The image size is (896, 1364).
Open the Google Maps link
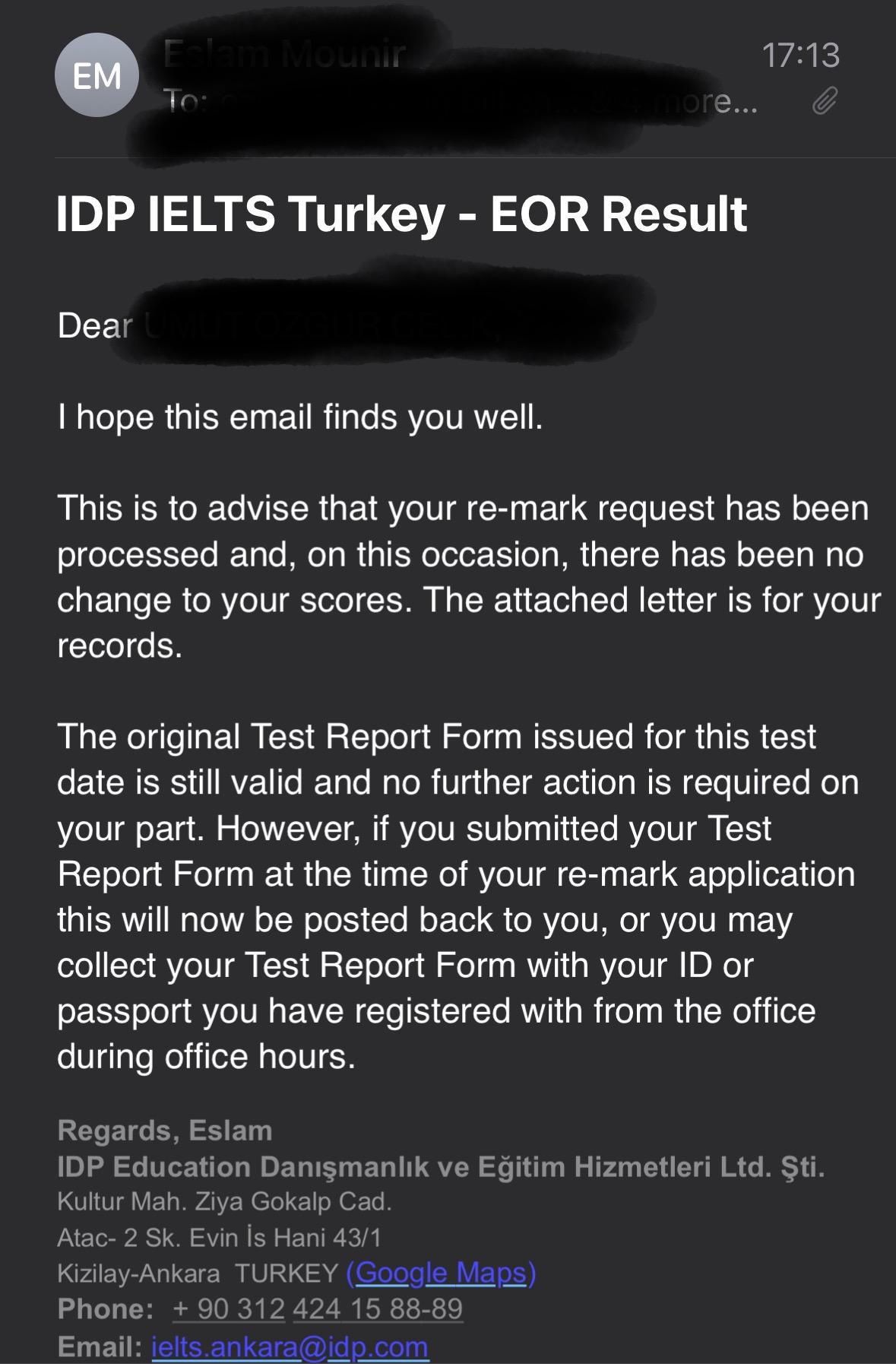pos(441,1273)
